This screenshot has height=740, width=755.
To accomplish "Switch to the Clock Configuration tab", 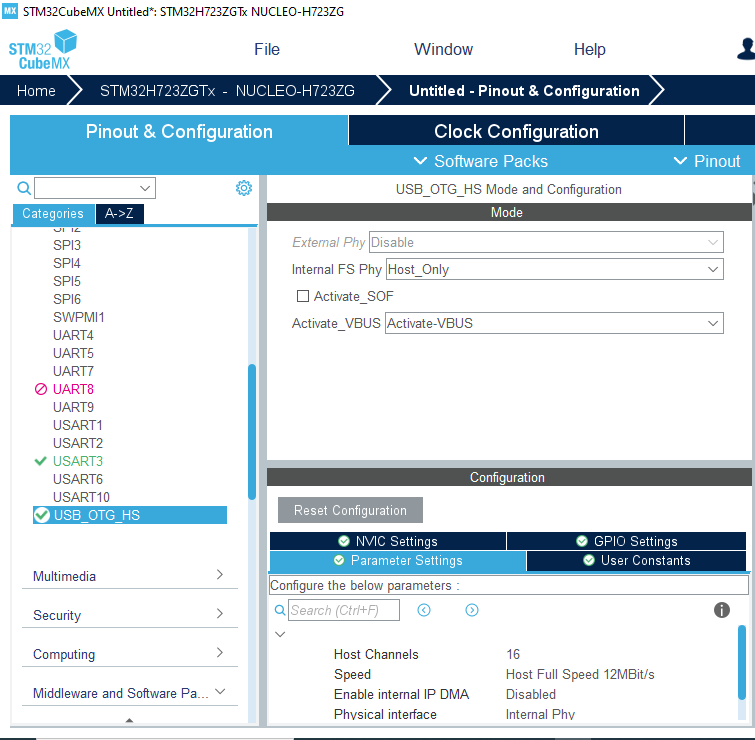I will click(x=516, y=131).
